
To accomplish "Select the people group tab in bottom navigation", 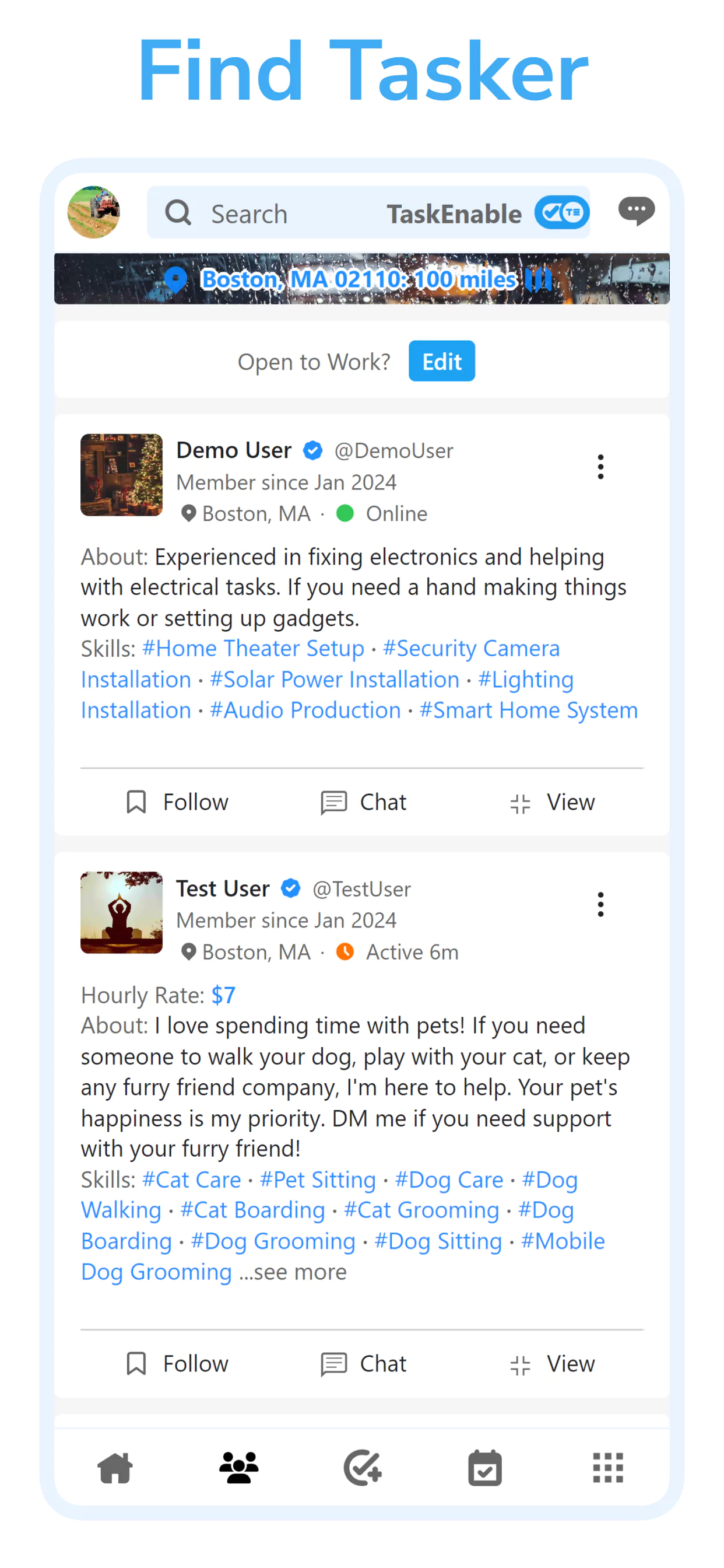I will [238, 1468].
